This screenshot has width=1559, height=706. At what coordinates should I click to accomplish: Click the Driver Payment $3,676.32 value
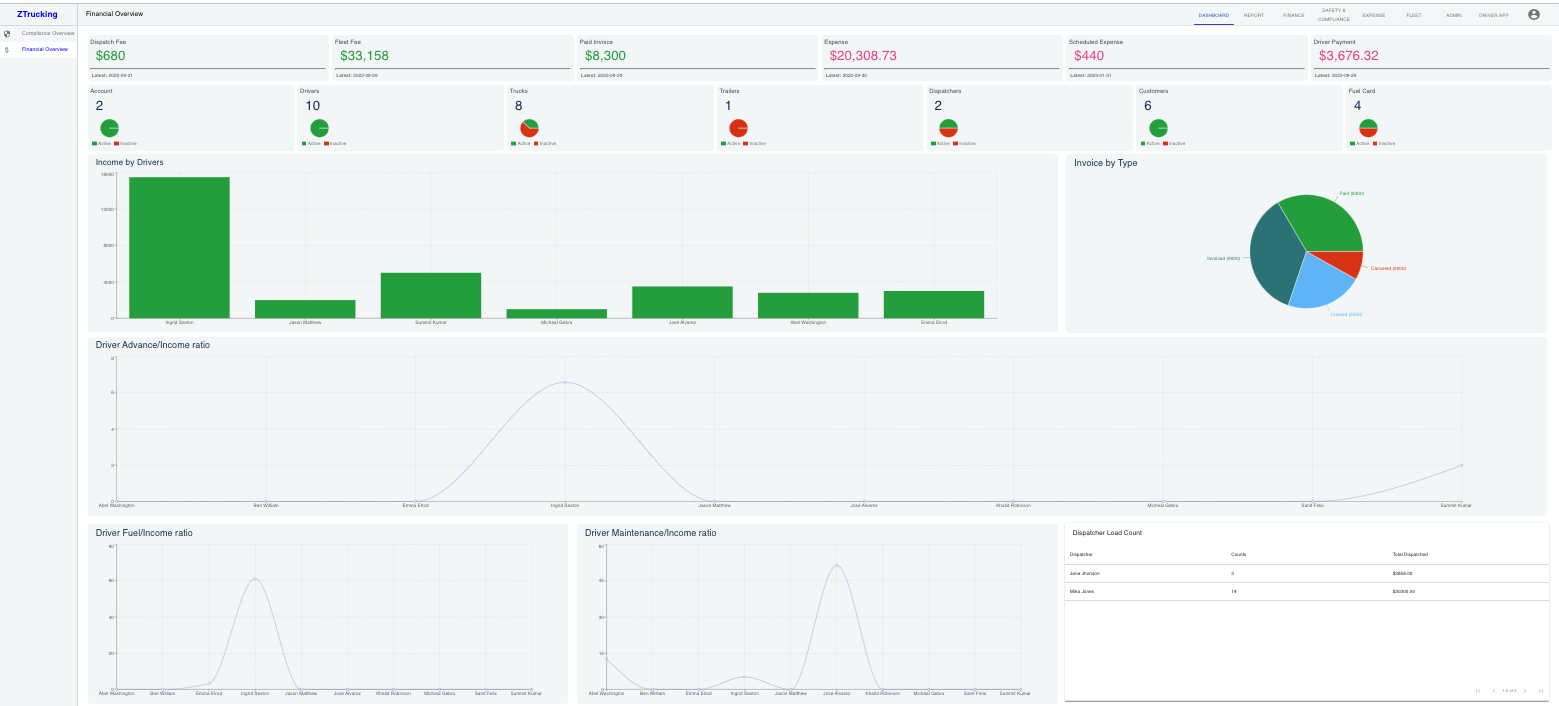[1349, 56]
